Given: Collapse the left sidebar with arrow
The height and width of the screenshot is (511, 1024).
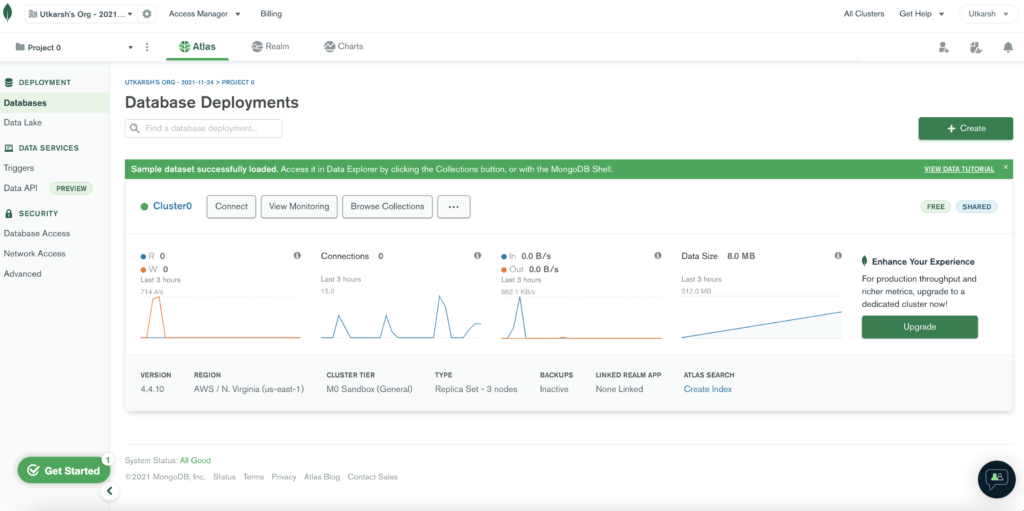Looking at the screenshot, I should (111, 491).
